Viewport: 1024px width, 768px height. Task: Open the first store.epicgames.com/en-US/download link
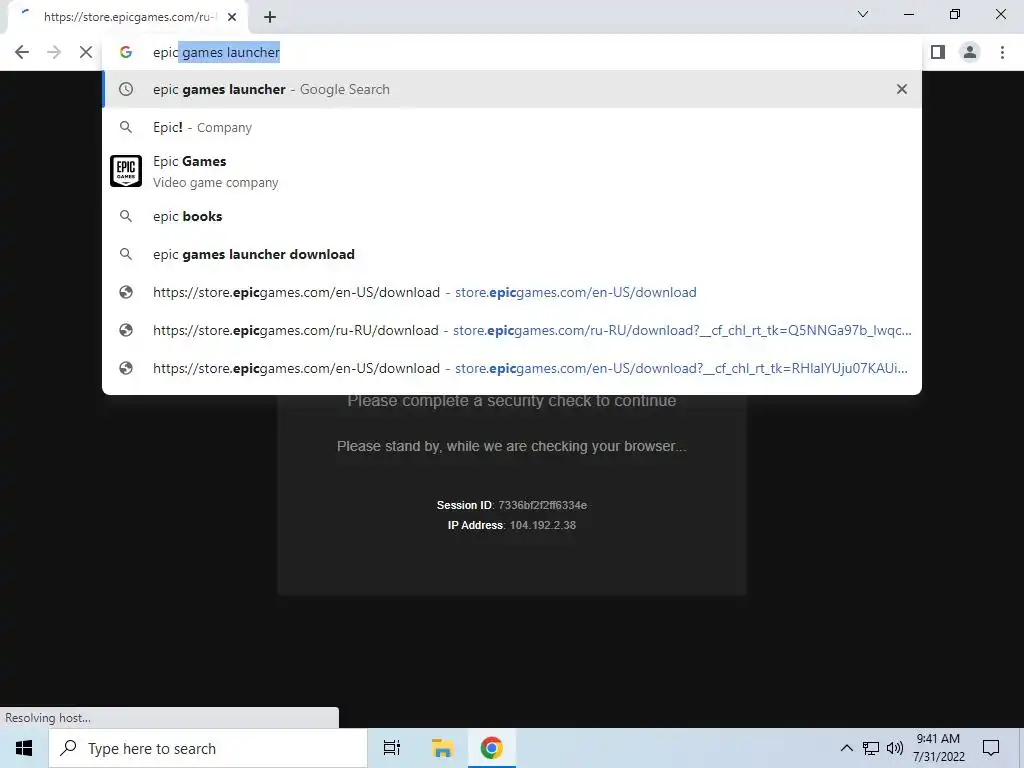pos(512,292)
